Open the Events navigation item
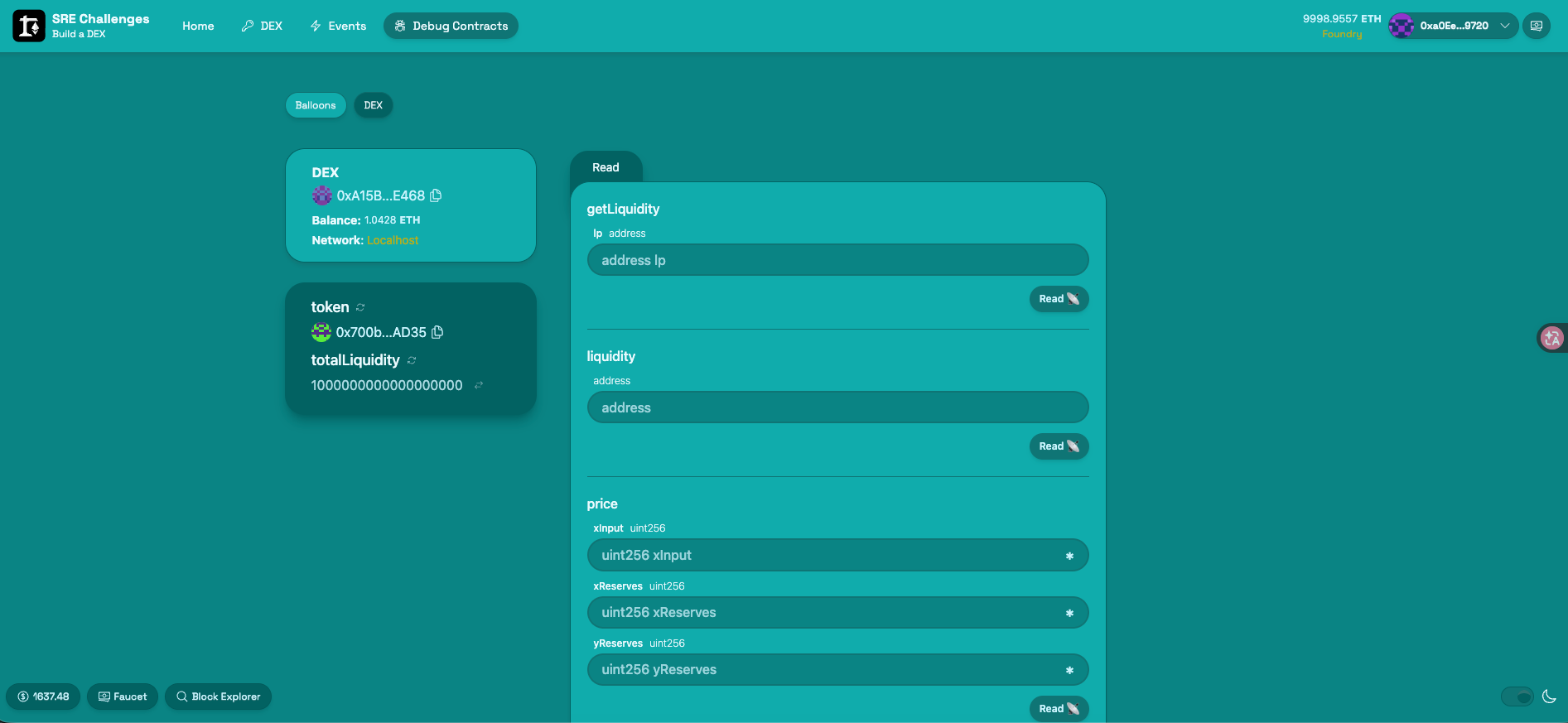Image resolution: width=1568 pixels, height=723 pixels. click(x=338, y=26)
